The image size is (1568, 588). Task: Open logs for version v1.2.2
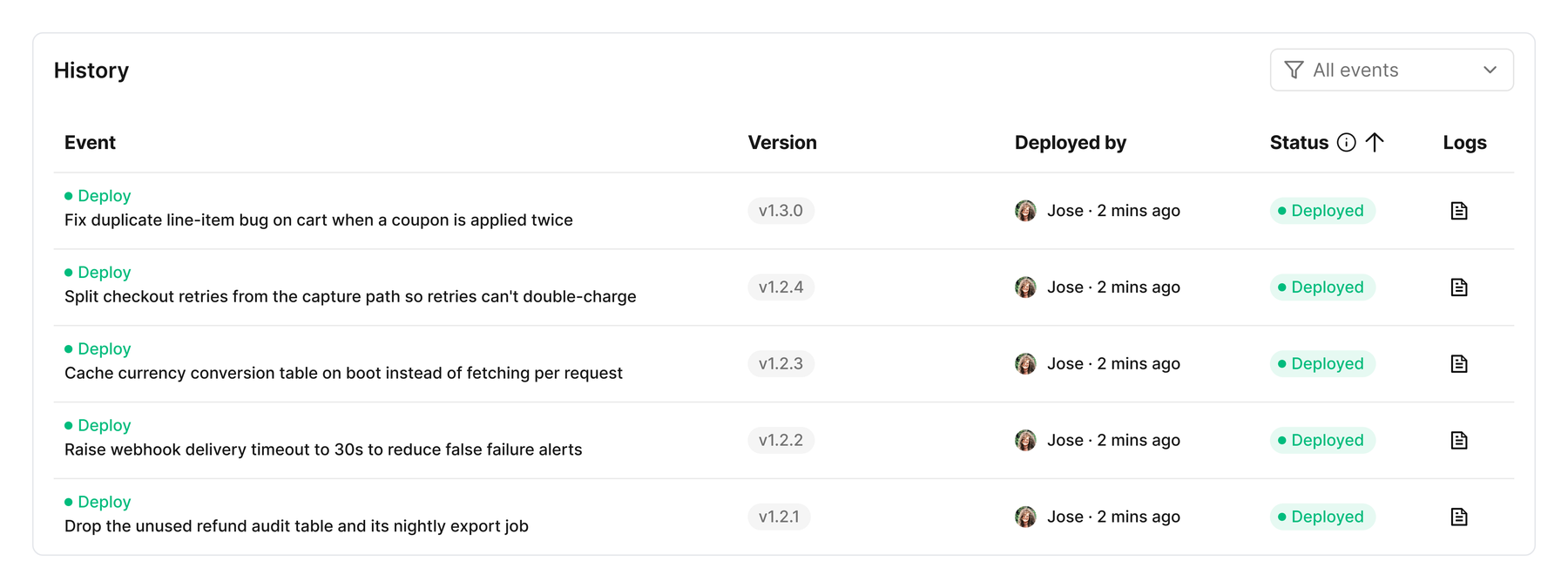[1459, 441]
